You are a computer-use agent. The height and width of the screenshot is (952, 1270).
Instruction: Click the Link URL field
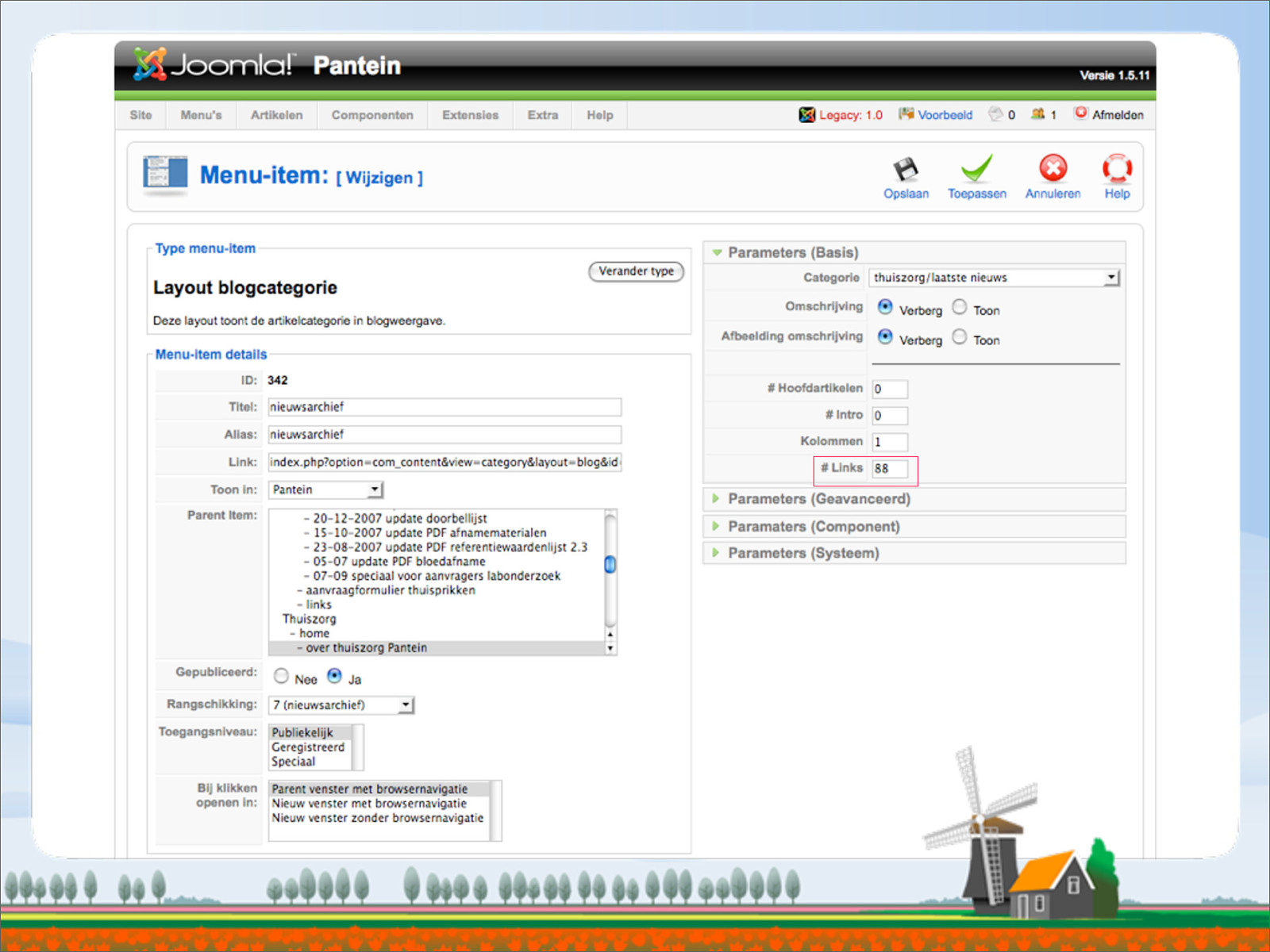click(x=444, y=462)
